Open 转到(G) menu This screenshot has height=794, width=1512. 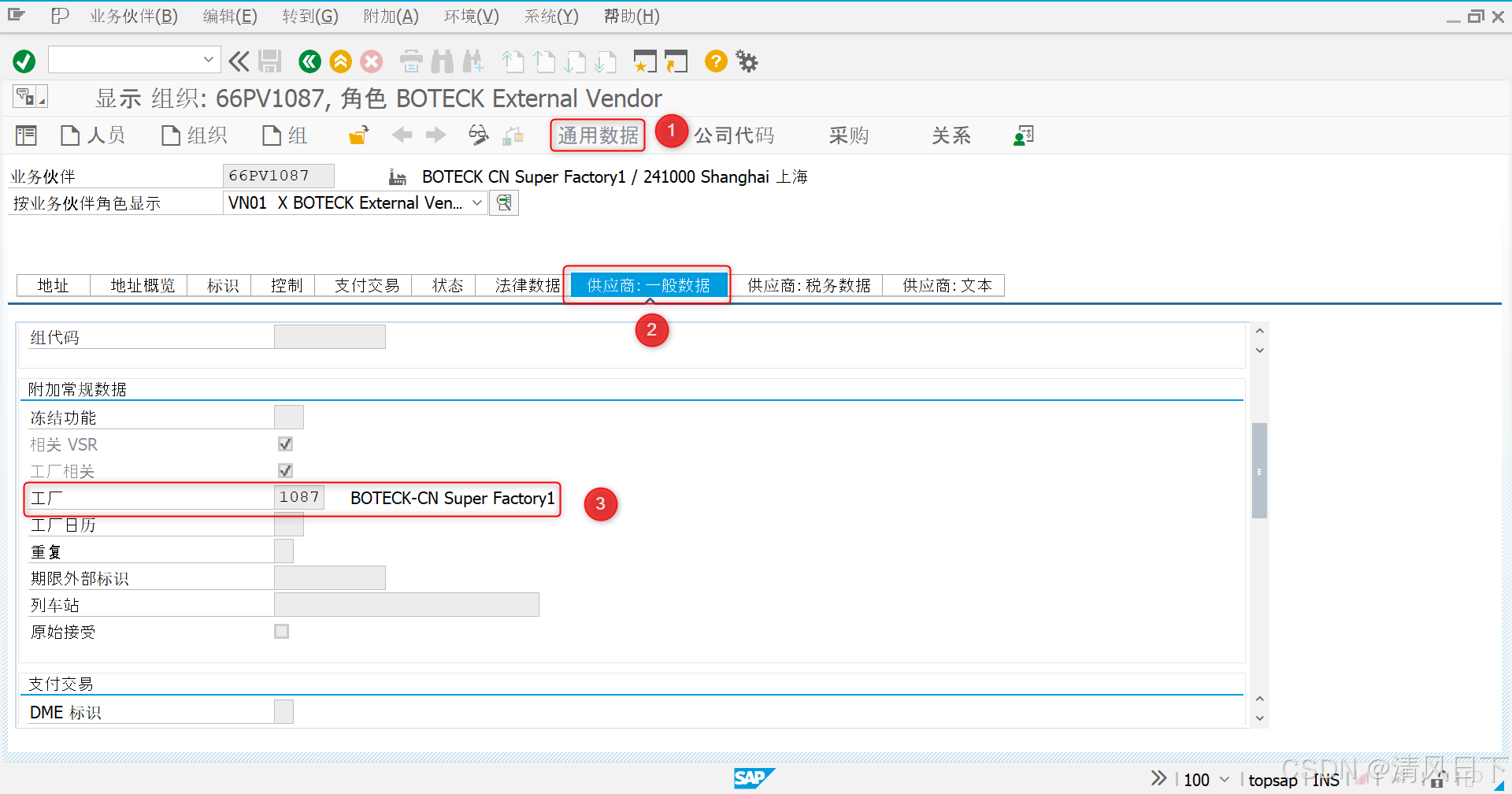(310, 17)
